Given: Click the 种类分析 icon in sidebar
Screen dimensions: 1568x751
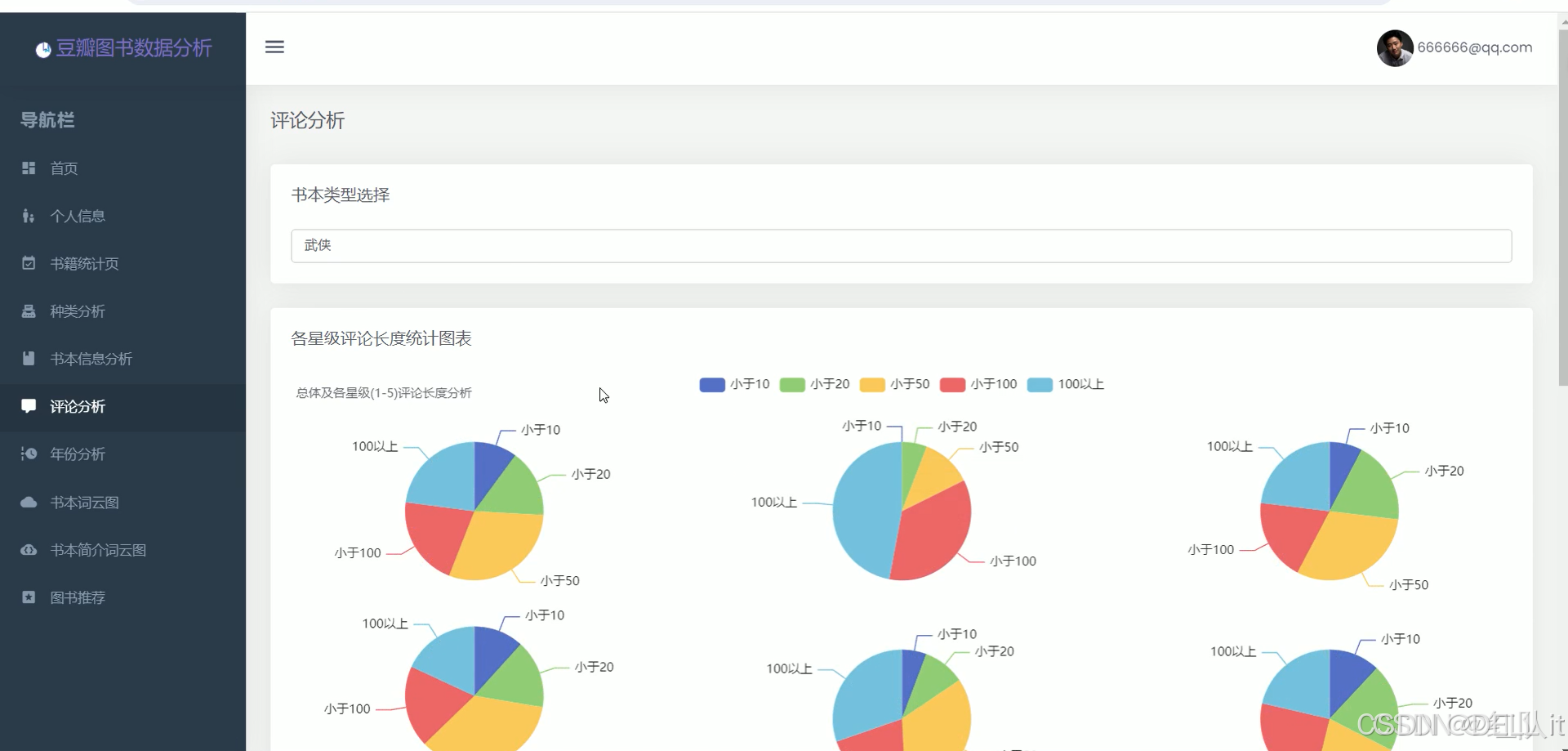Looking at the screenshot, I should (29, 311).
